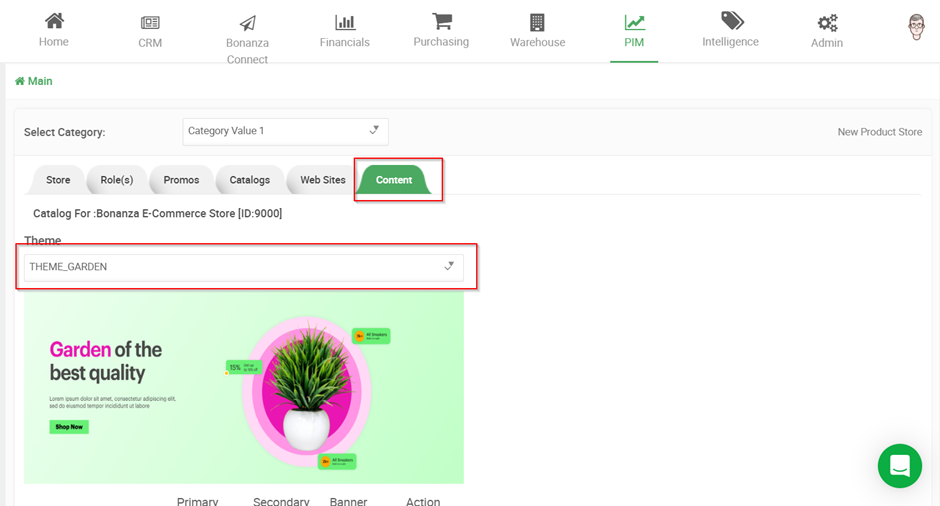Open the user avatar profile picture

(x=916, y=27)
